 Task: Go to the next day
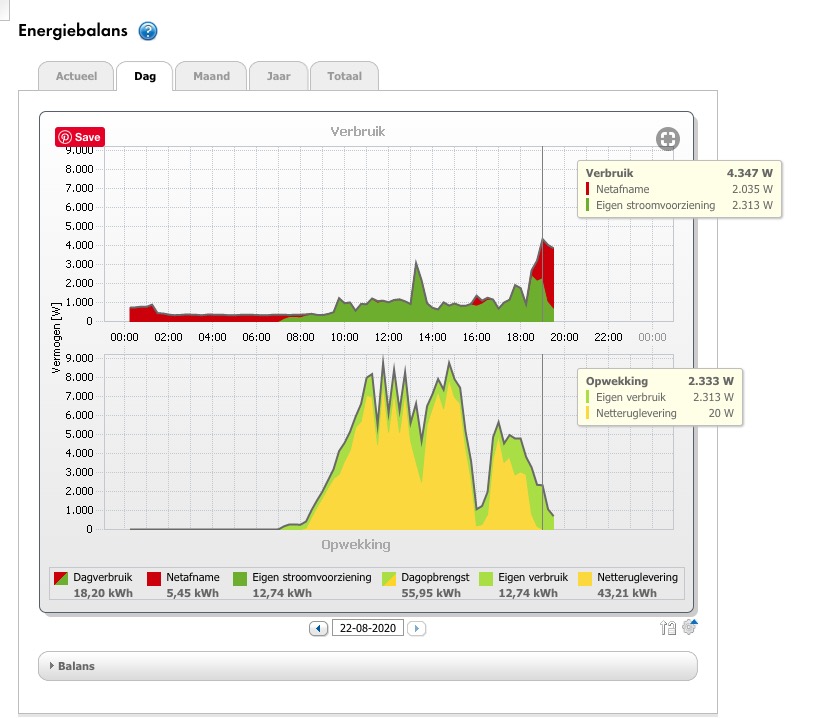tap(417, 629)
